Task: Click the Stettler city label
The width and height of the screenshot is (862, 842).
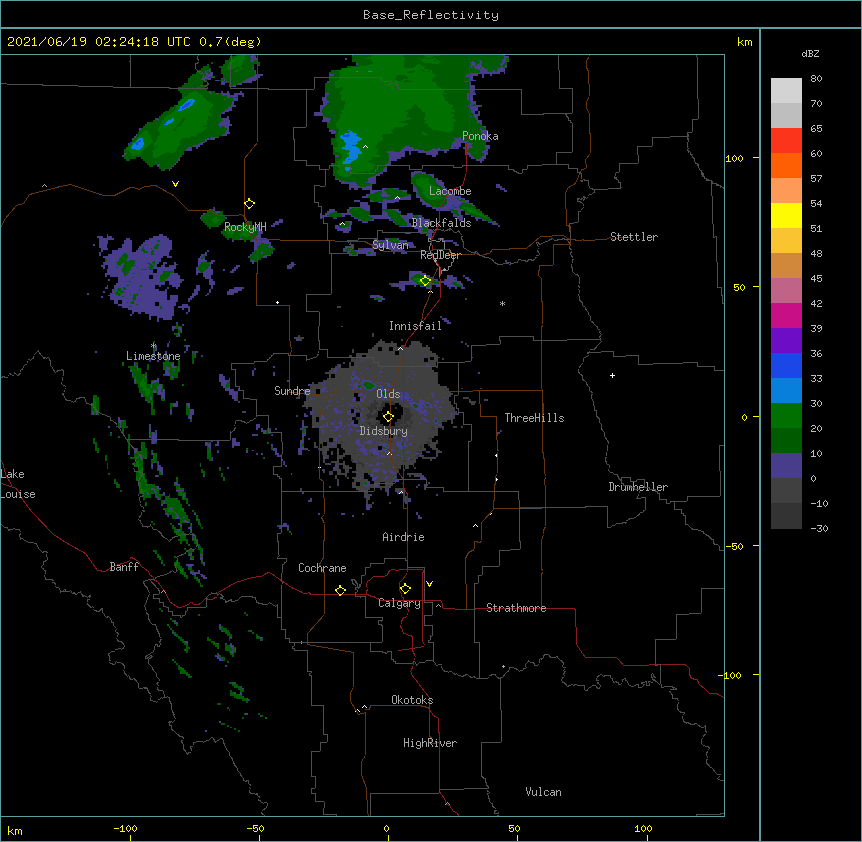Action: coord(634,237)
